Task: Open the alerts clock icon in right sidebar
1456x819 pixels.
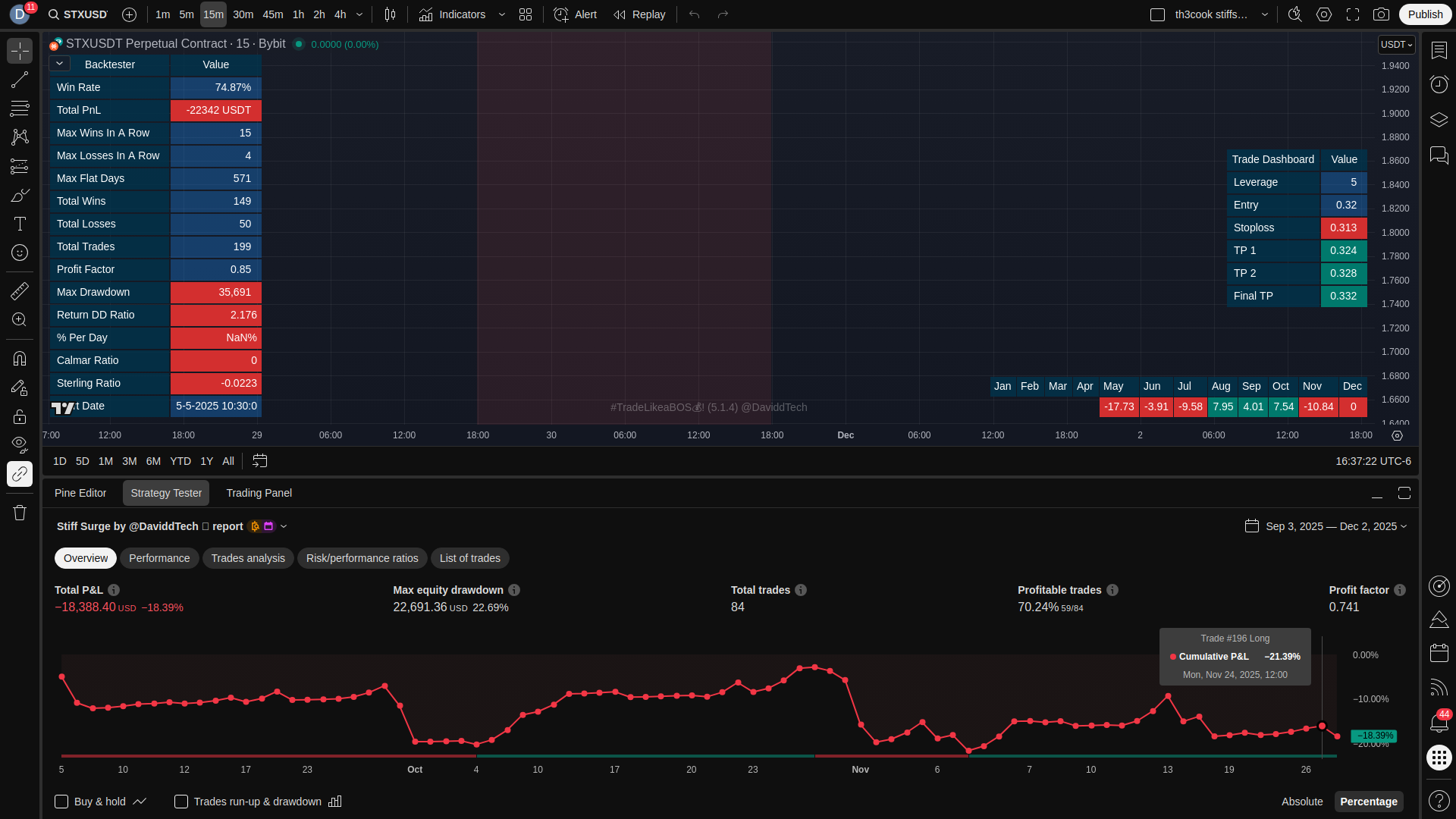Action: pyautogui.click(x=1439, y=84)
